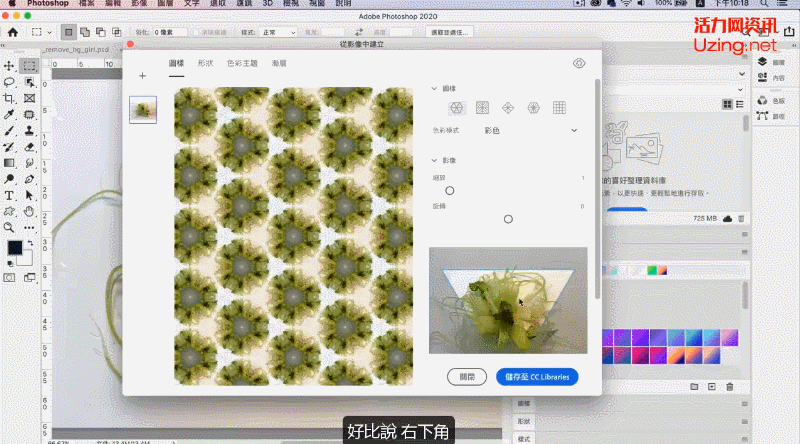The image size is (800, 444).
Task: Select the Eyedropper tool
Action: pyautogui.click(x=9, y=114)
